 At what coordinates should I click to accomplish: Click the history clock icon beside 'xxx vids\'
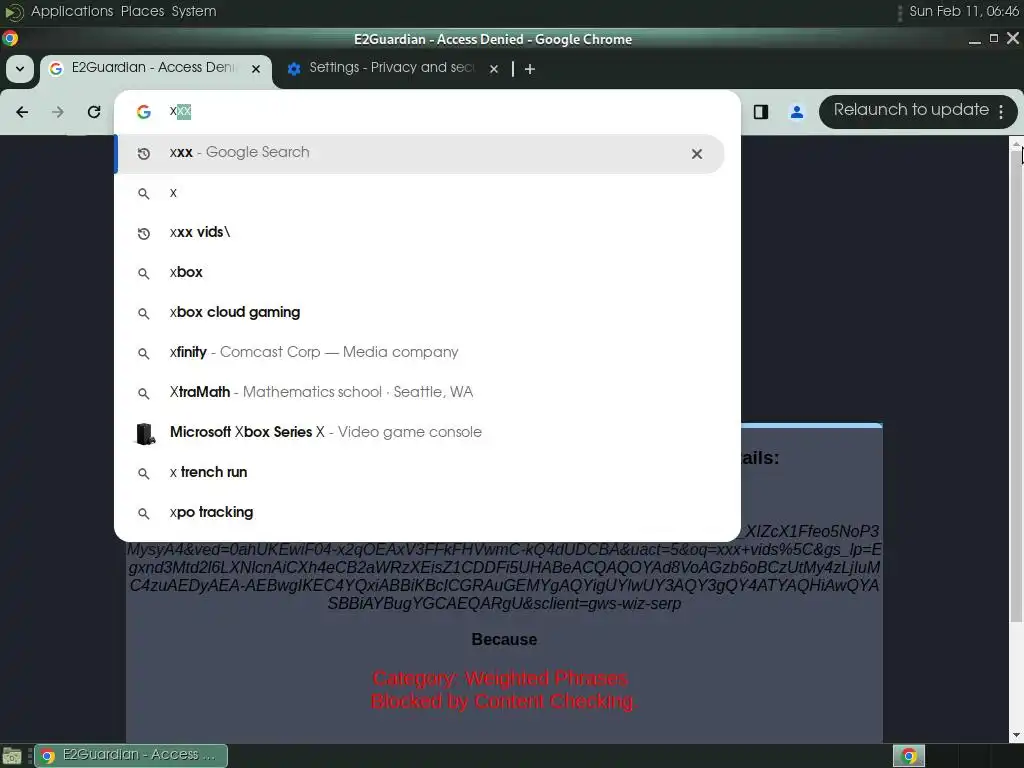[144, 233]
